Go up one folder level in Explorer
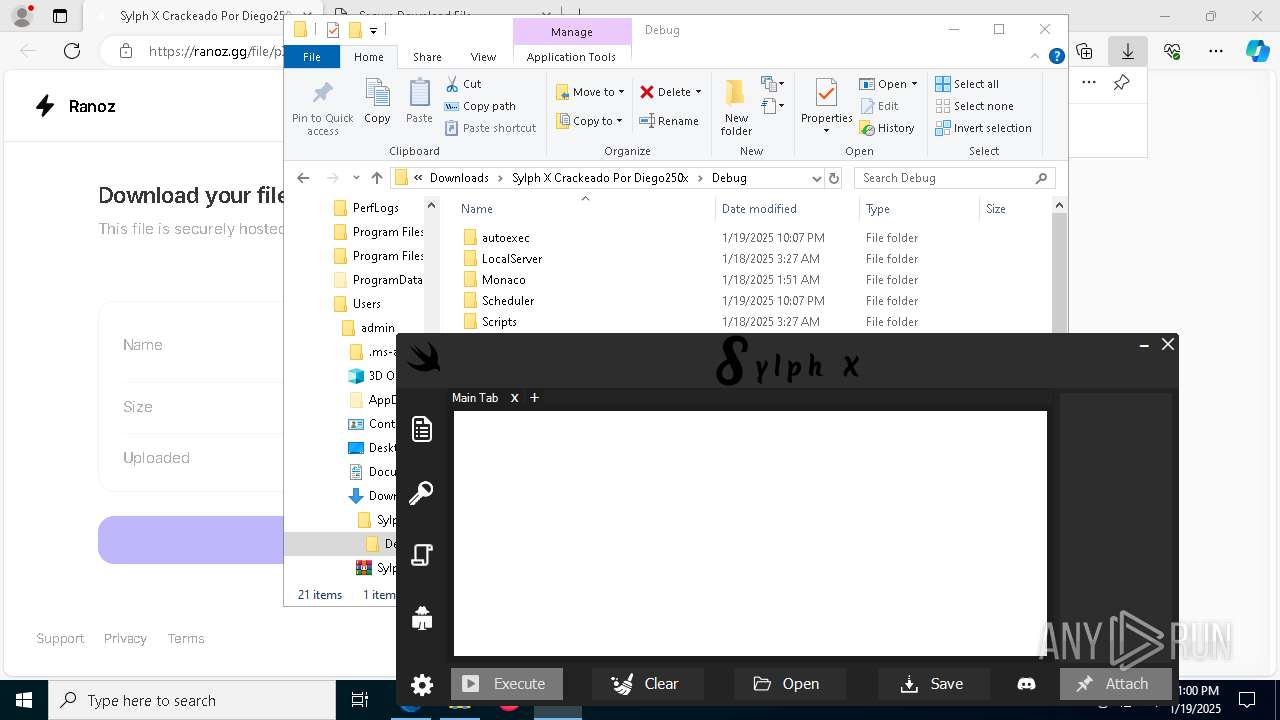Image resolution: width=1280 pixels, height=720 pixels. point(376,178)
